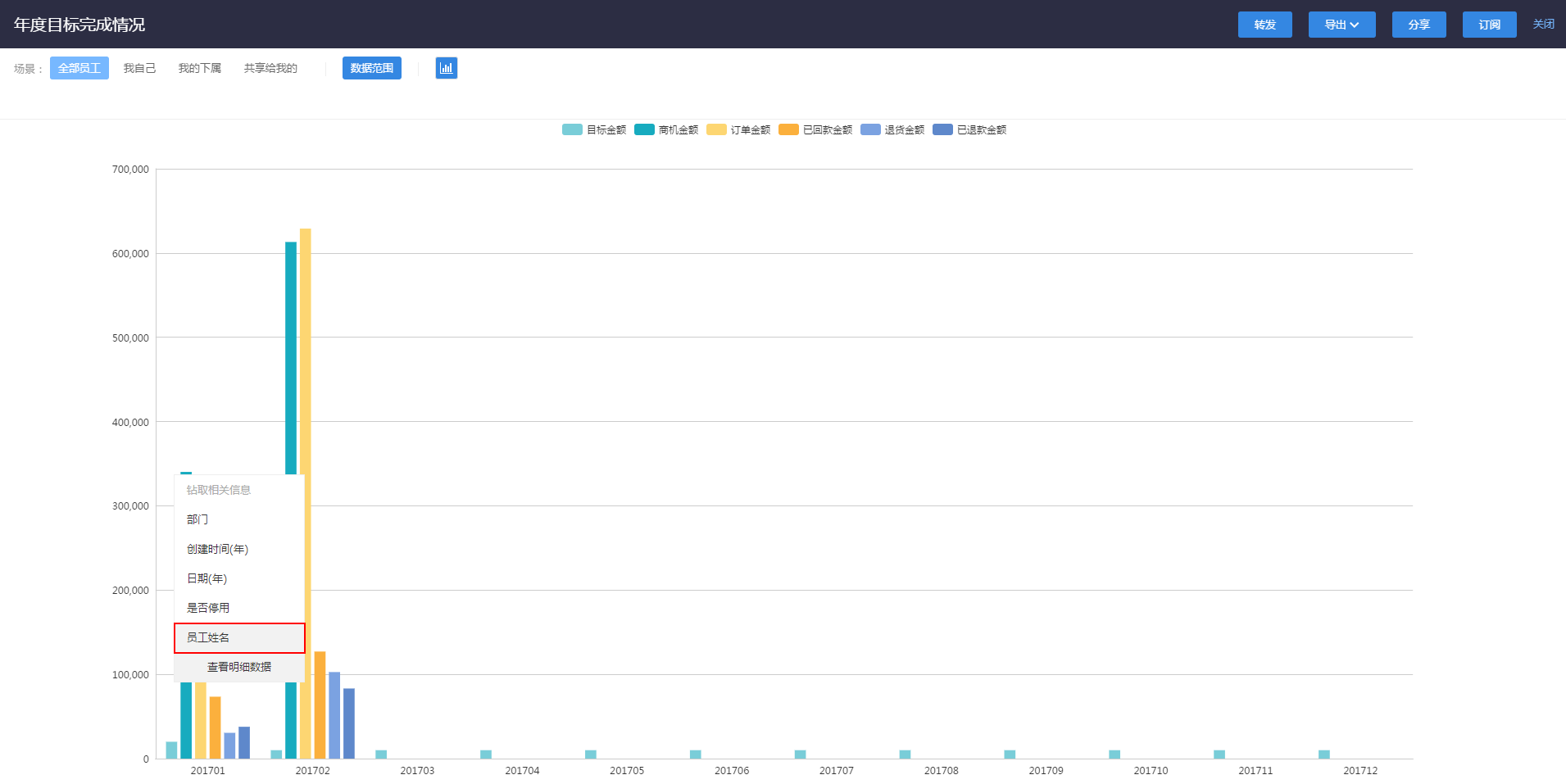Click the 700,000 y-axis label
Screen dimensions: 1566x784
pos(130,170)
